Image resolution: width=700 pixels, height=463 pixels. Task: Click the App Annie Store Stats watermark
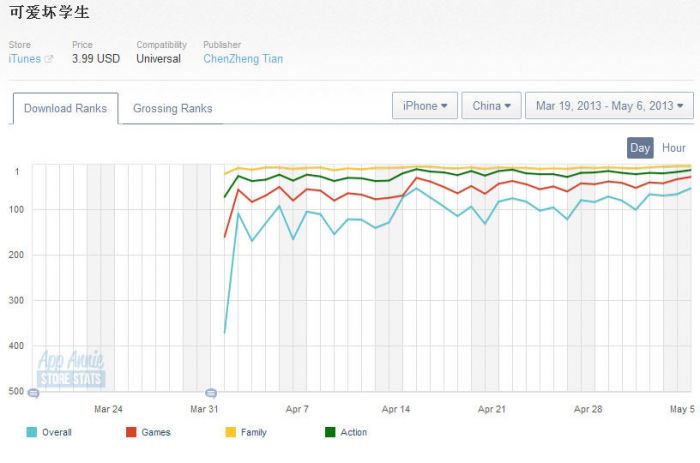point(71,369)
